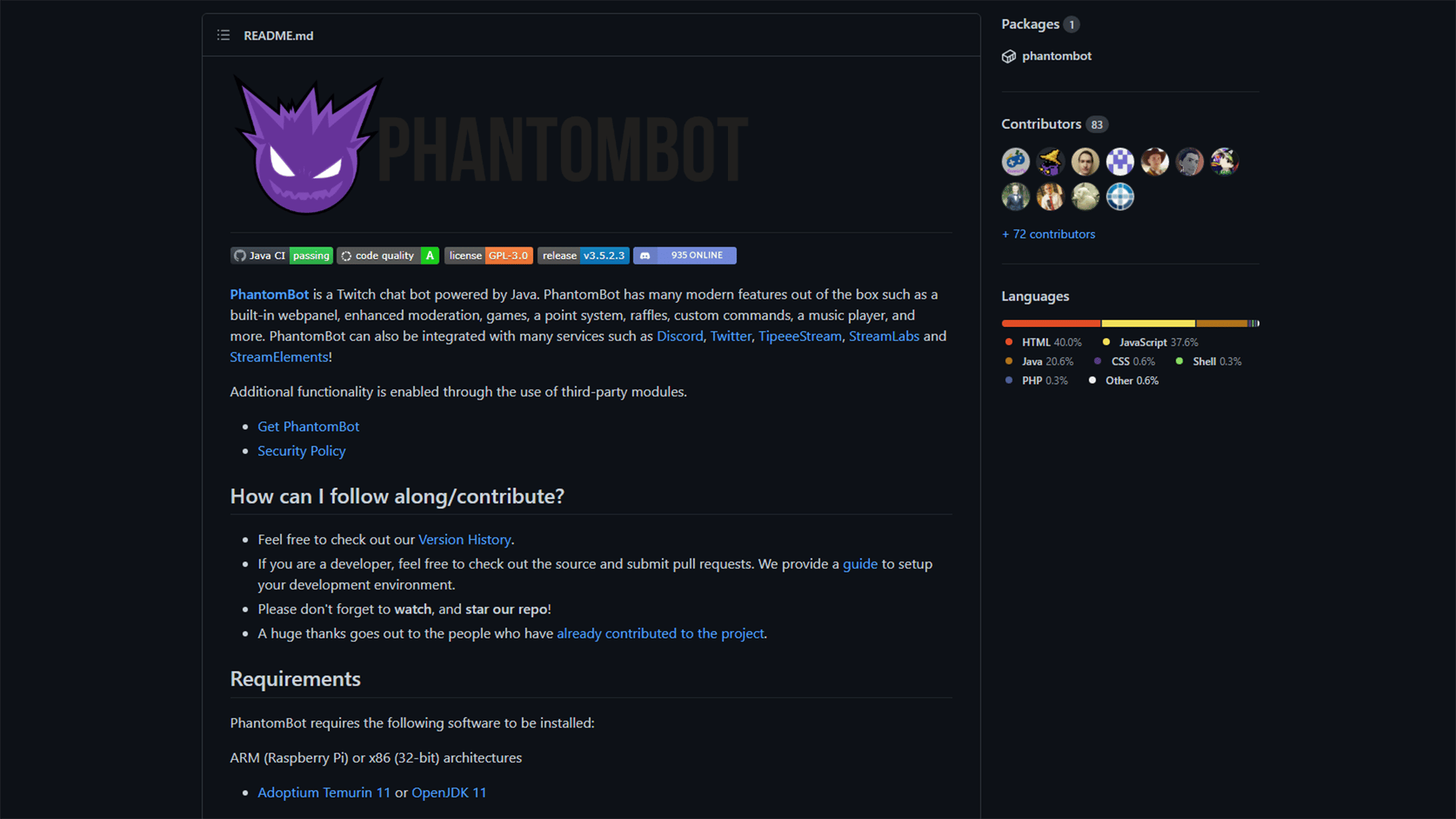Open the Contributors 83 heading
Viewport: 1456px width, 819px height.
[1054, 124]
